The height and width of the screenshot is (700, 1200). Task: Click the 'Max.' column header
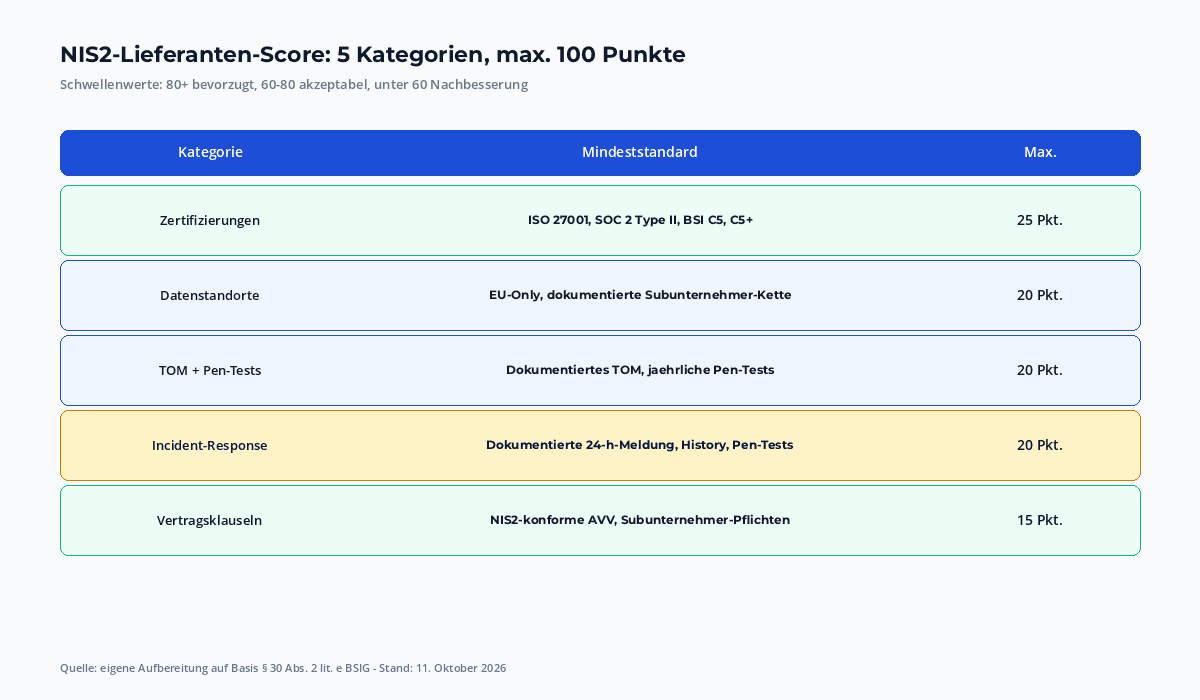tap(1040, 152)
